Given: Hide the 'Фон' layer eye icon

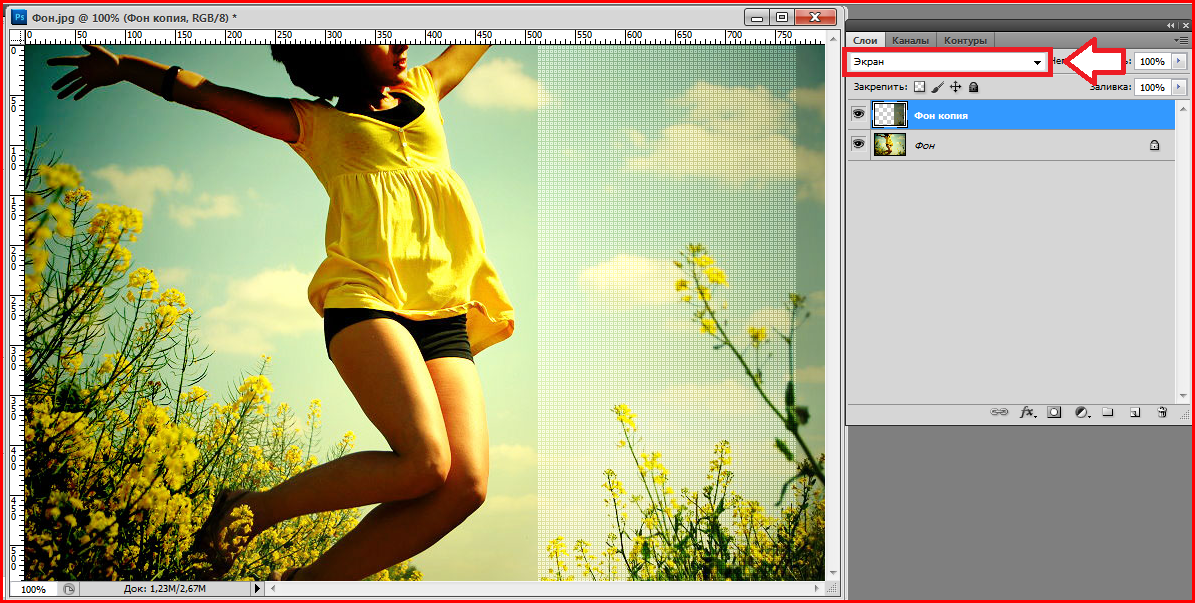Looking at the screenshot, I should pyautogui.click(x=859, y=144).
